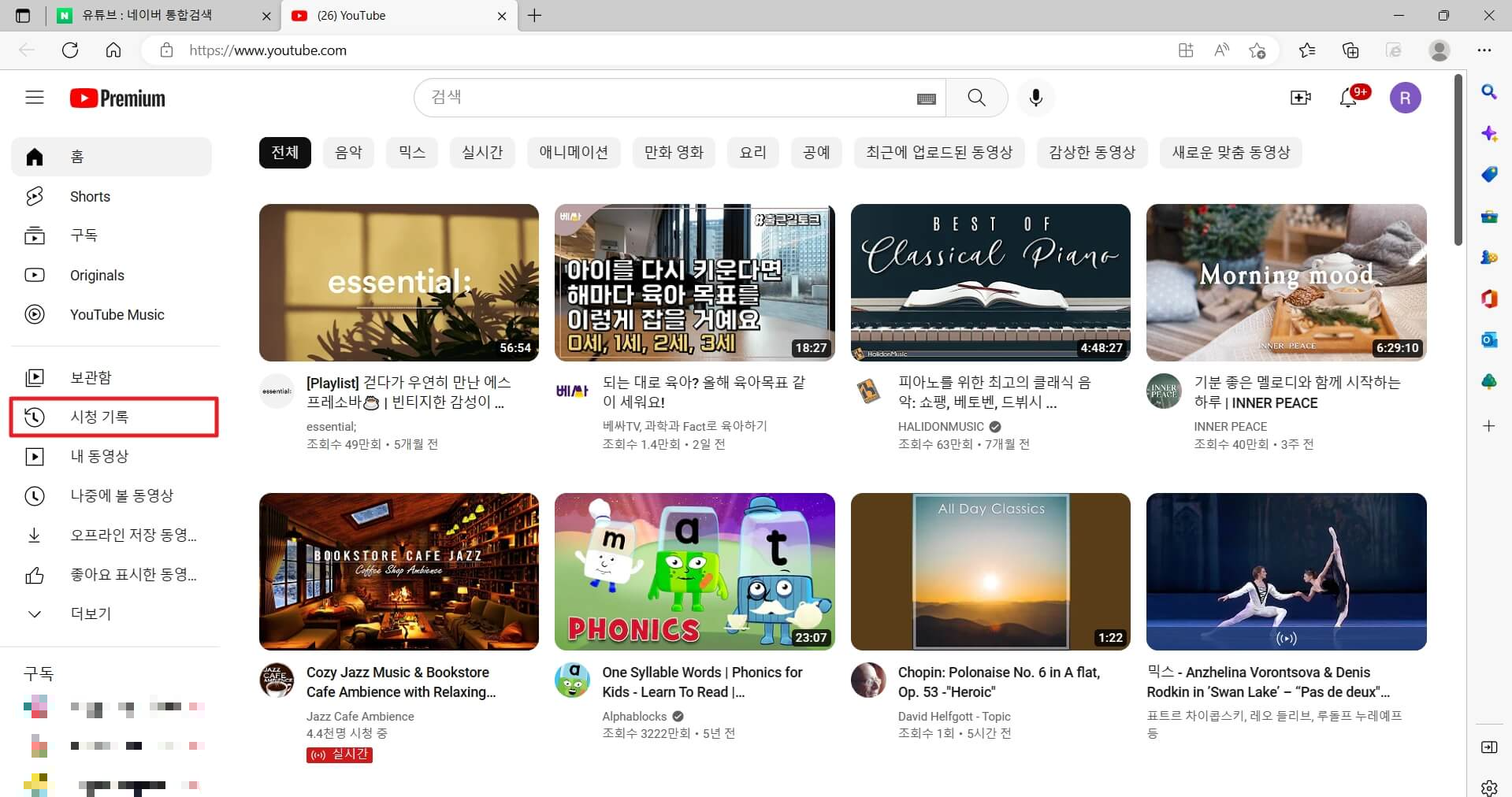This screenshot has height=797, width=1512.
Task: Open the HALIDONMUSIC channel link
Action: point(940,426)
